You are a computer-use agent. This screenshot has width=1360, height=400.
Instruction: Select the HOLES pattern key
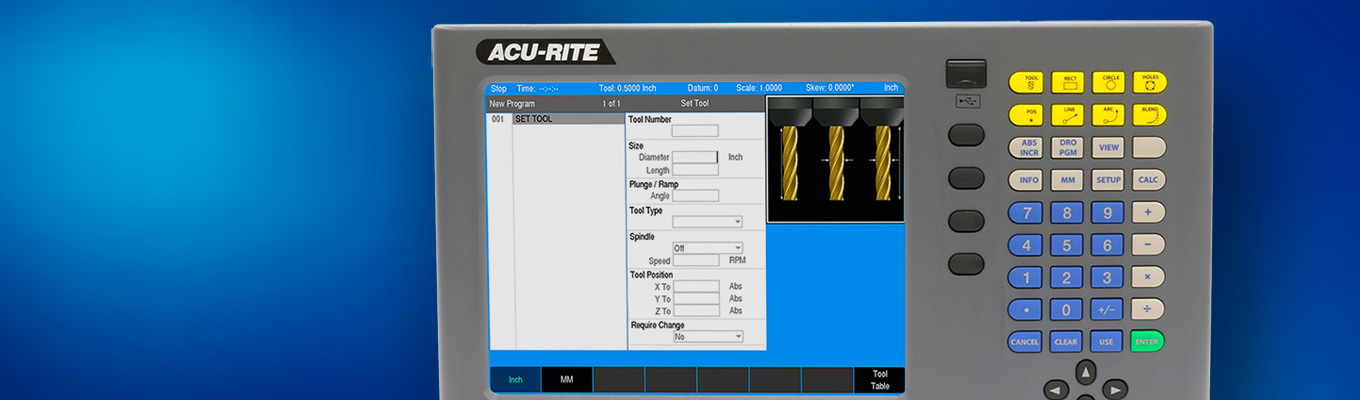[x=1149, y=83]
